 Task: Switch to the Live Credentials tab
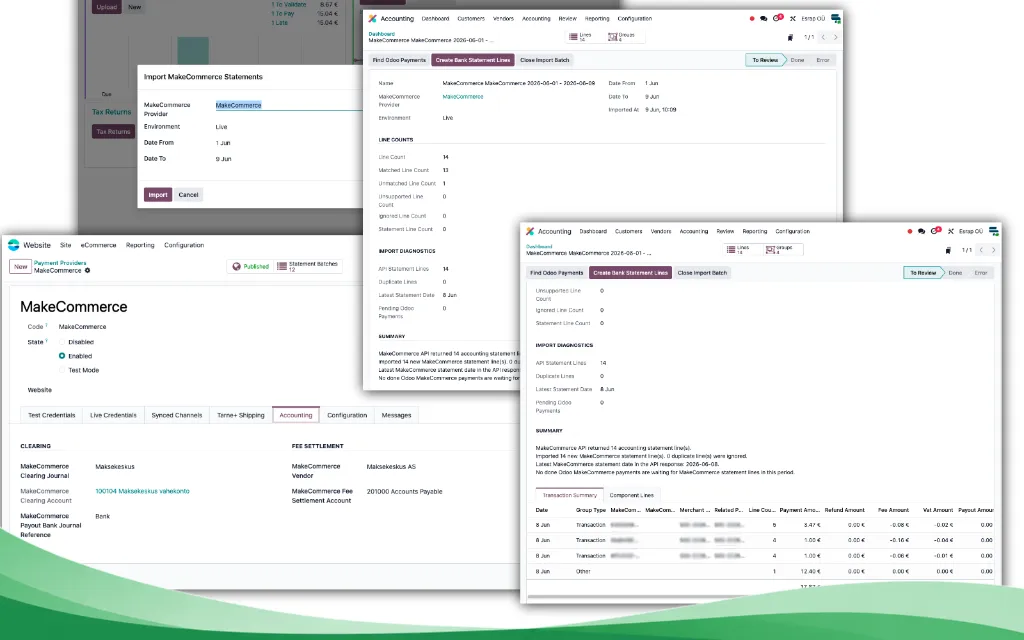point(113,415)
